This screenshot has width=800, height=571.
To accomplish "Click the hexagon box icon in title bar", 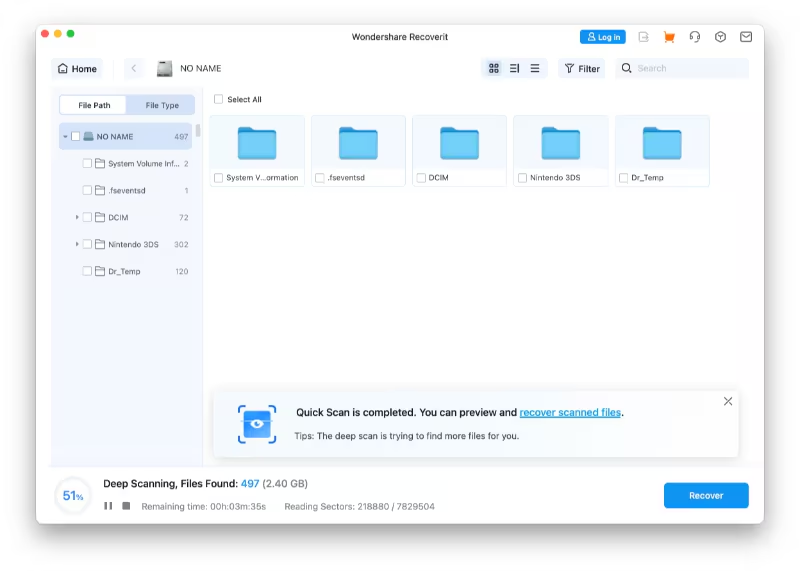I will tap(720, 37).
